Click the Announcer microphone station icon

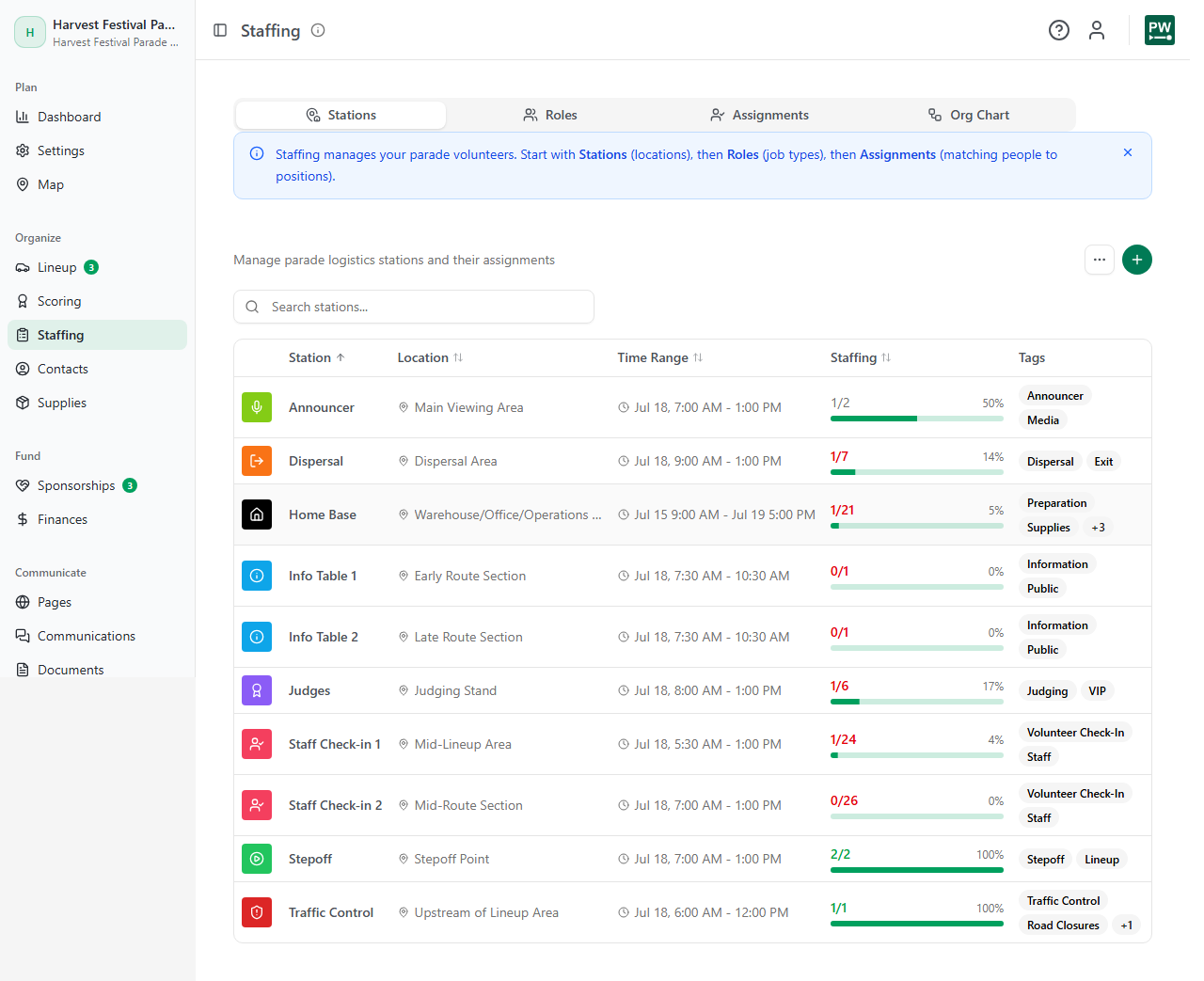click(257, 407)
